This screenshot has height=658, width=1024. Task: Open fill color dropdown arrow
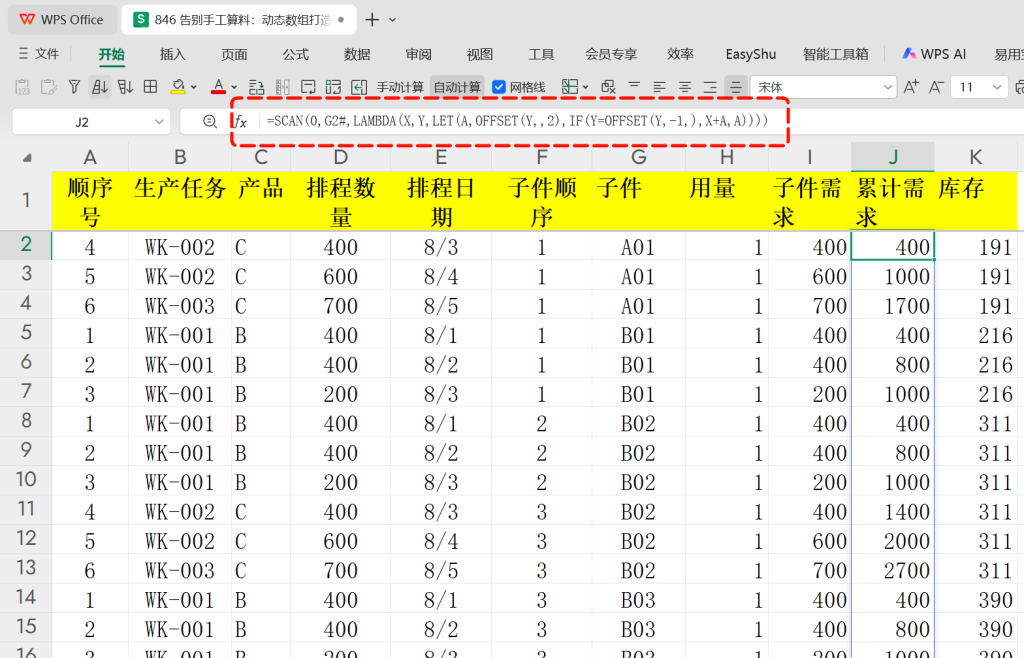pyautogui.click(x=194, y=87)
